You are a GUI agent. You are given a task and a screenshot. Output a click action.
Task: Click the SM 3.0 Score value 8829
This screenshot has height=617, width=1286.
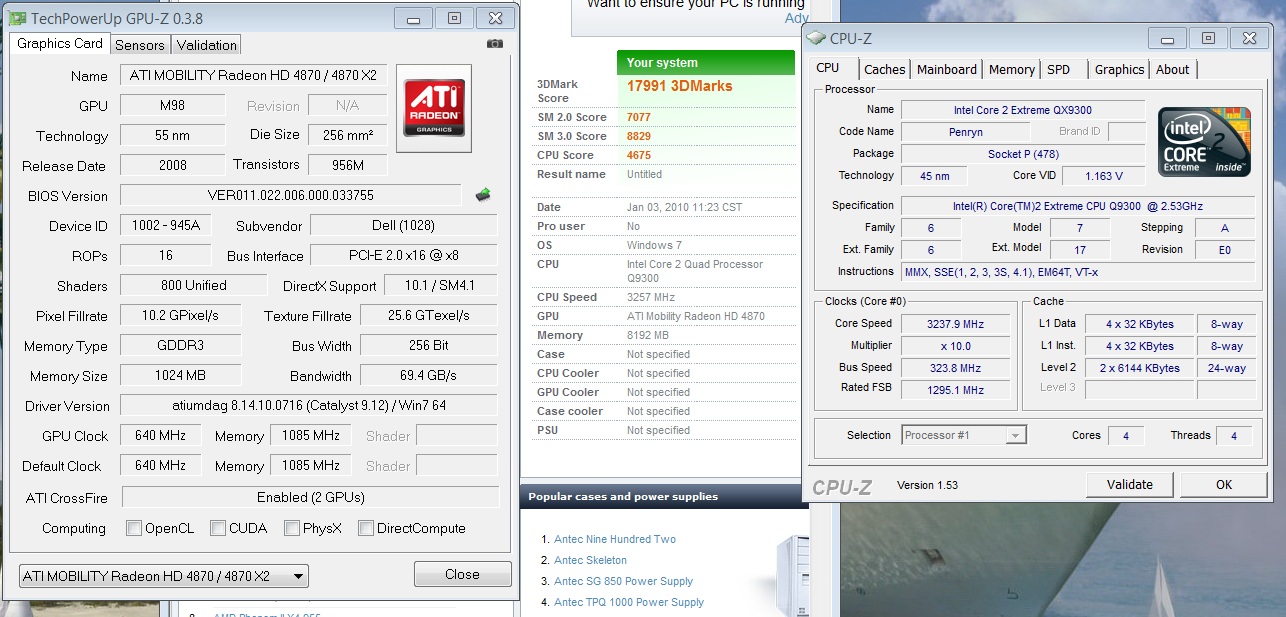point(639,136)
